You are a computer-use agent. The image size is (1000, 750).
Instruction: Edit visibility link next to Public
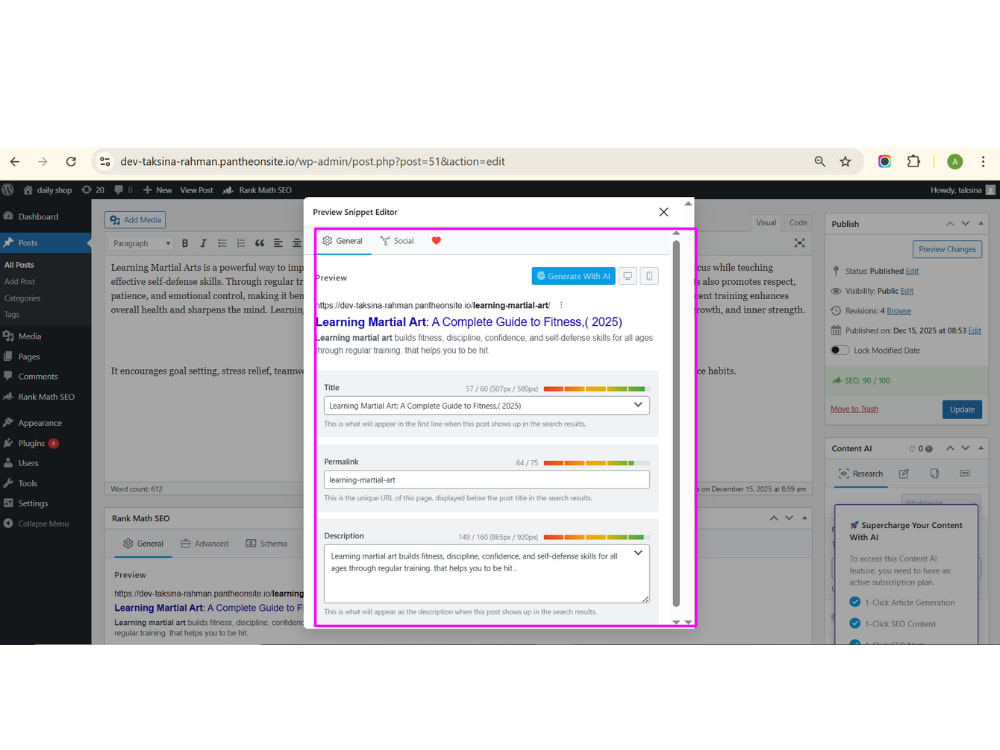click(x=907, y=291)
